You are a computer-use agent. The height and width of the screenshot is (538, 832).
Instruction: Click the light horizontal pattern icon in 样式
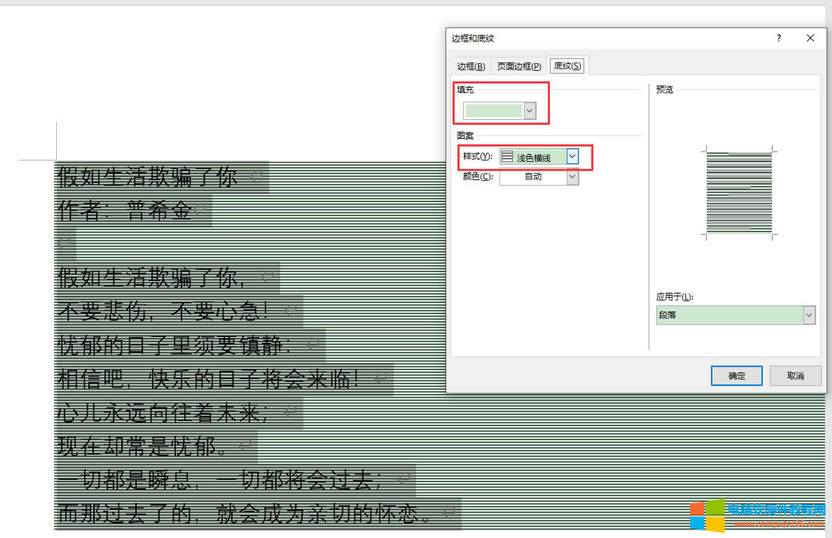(507, 157)
